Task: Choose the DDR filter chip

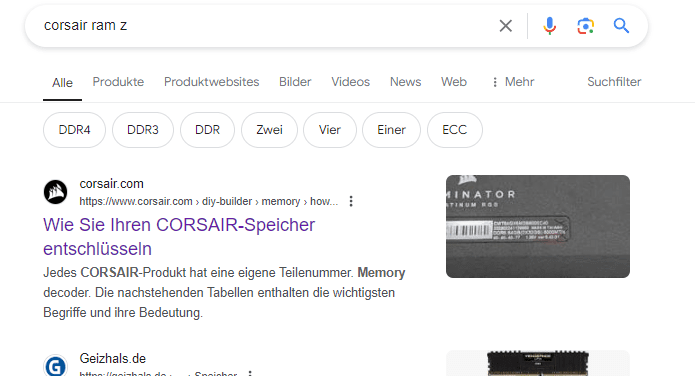Action: [x=207, y=130]
